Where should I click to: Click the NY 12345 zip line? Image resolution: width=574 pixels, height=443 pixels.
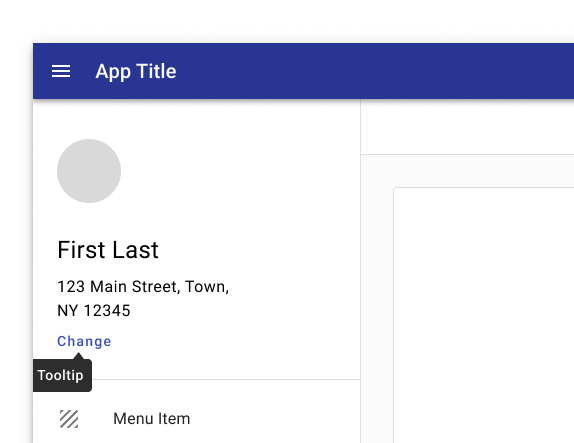coord(94,311)
